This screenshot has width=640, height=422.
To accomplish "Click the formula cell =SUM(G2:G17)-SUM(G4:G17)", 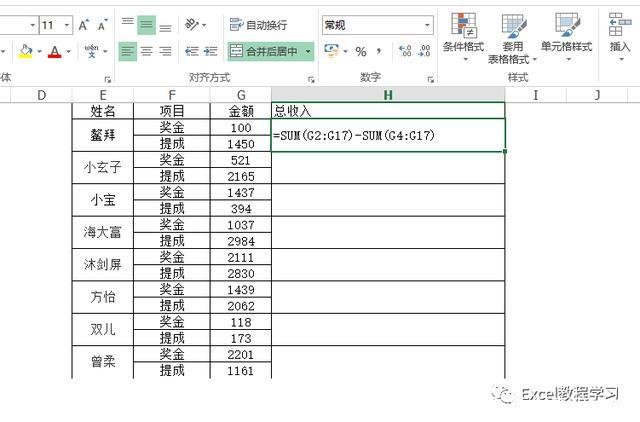I will point(388,135).
